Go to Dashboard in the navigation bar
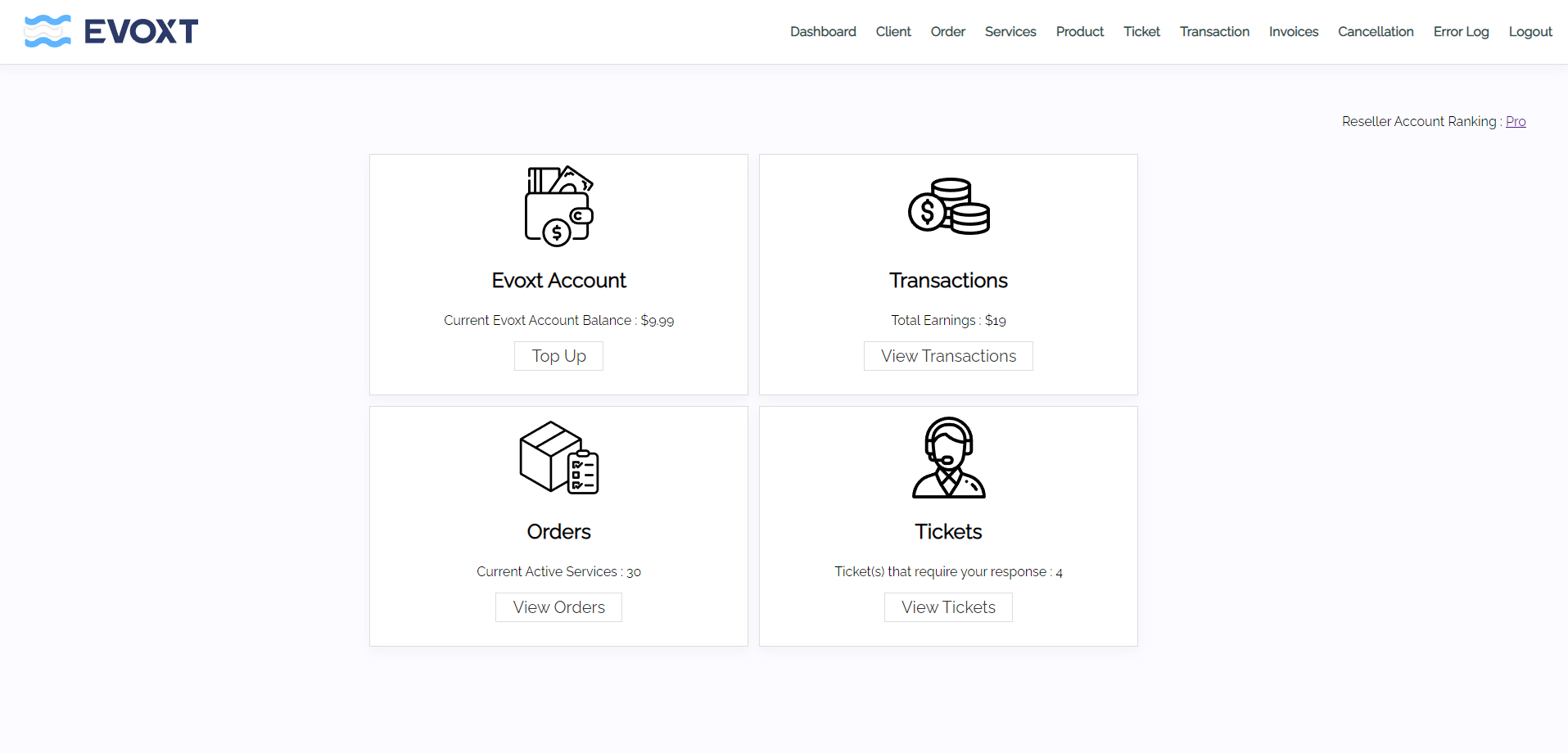The image size is (1568, 753). pos(823,32)
